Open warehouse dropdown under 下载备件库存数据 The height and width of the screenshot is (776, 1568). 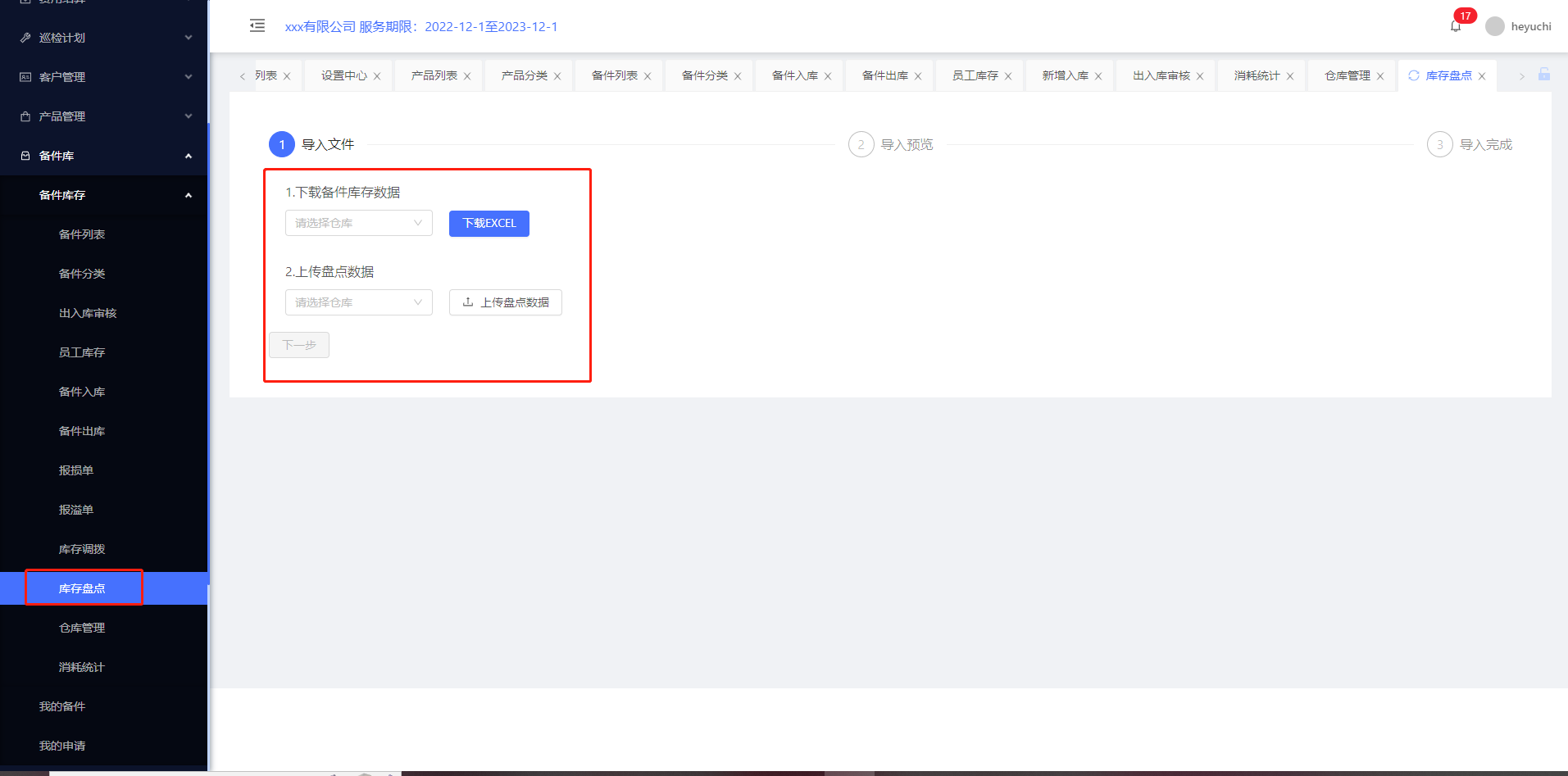click(358, 223)
